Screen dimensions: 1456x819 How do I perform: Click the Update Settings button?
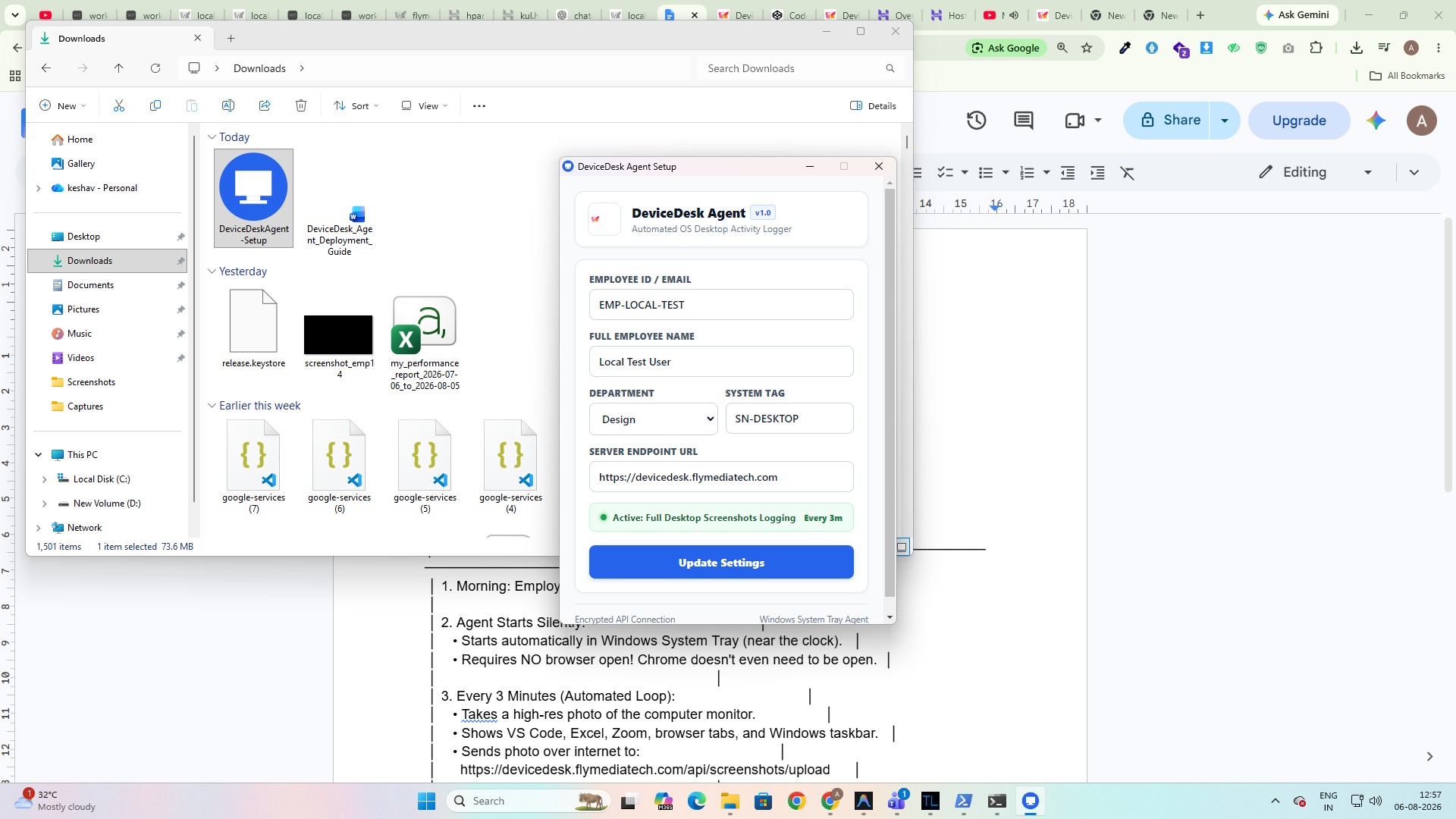[721, 562]
